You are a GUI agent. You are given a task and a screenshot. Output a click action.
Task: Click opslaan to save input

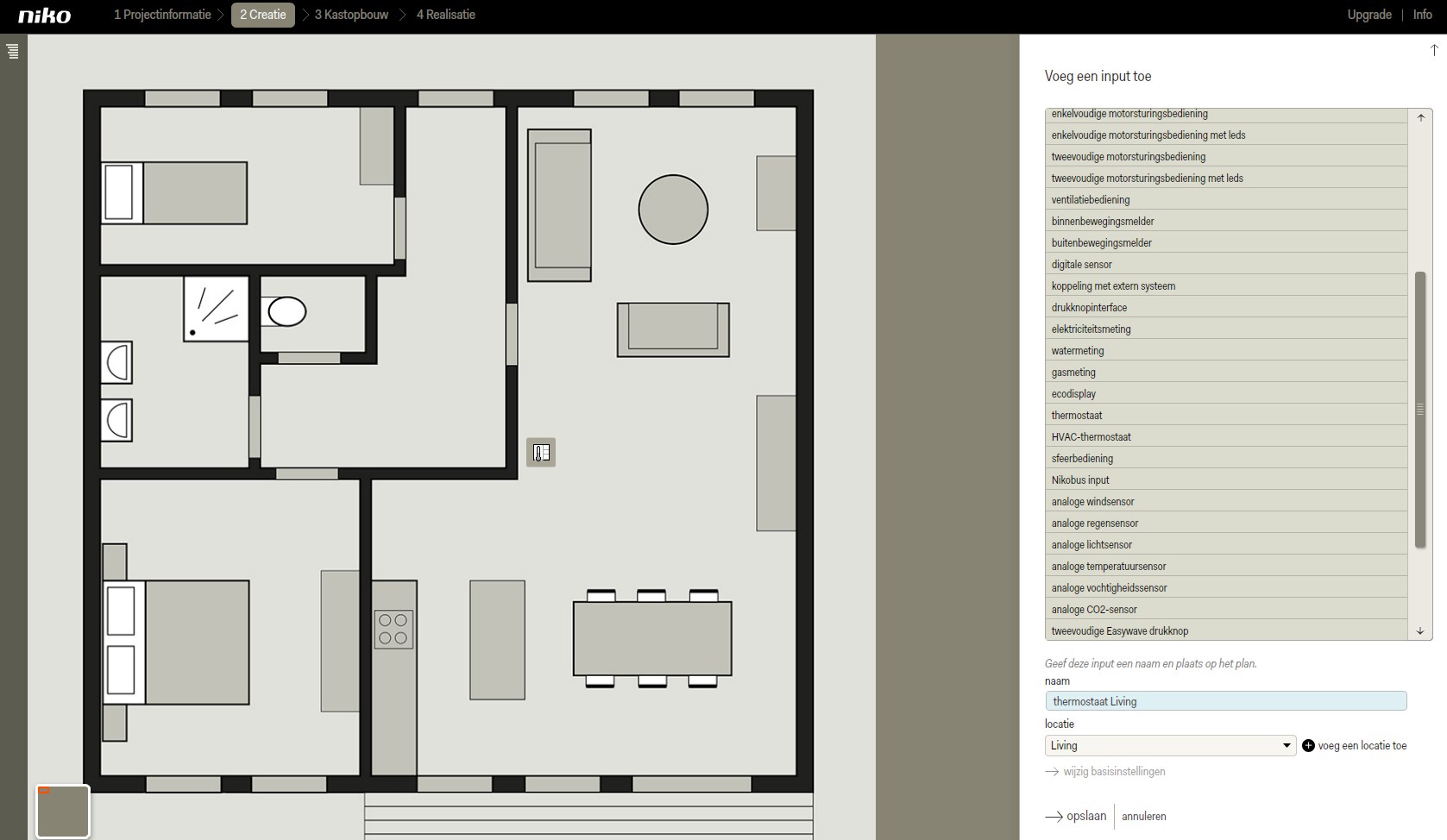click(x=1076, y=816)
